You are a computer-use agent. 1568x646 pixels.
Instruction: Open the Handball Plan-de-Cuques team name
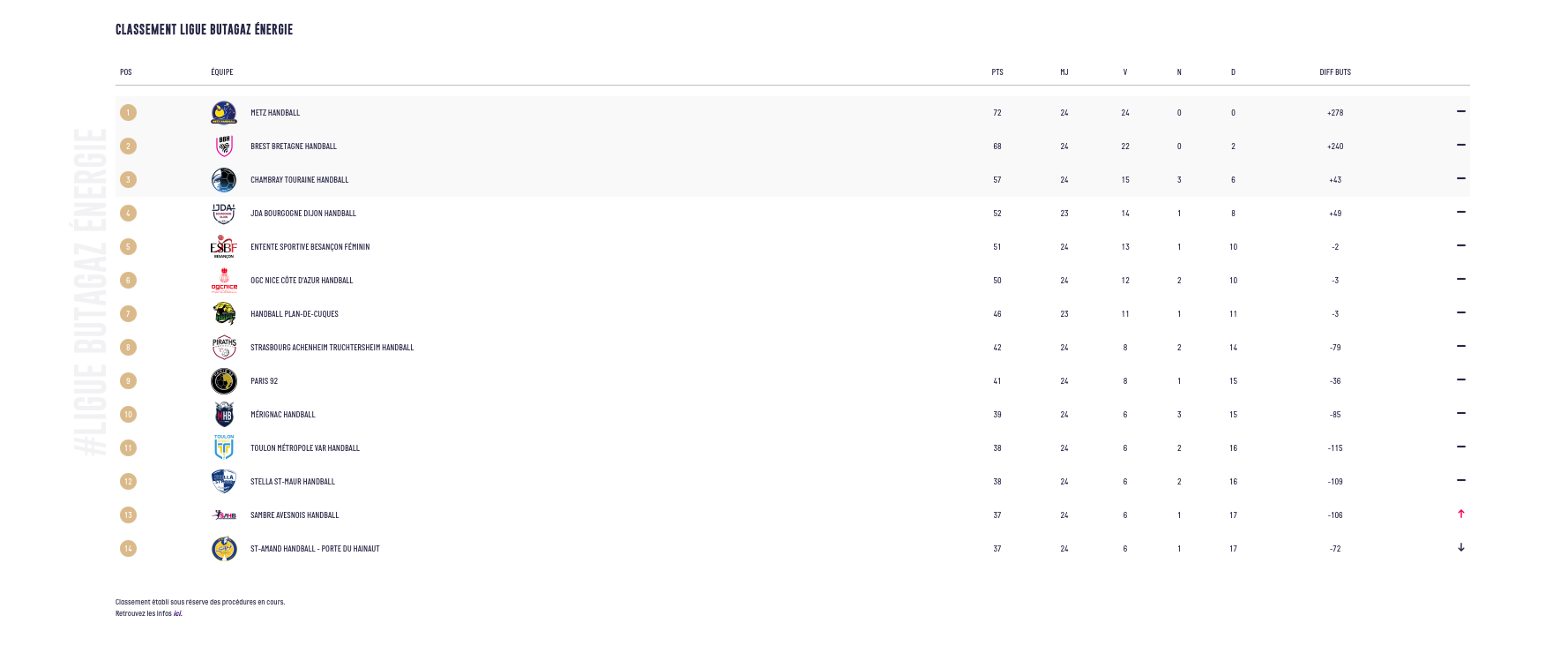tap(295, 314)
